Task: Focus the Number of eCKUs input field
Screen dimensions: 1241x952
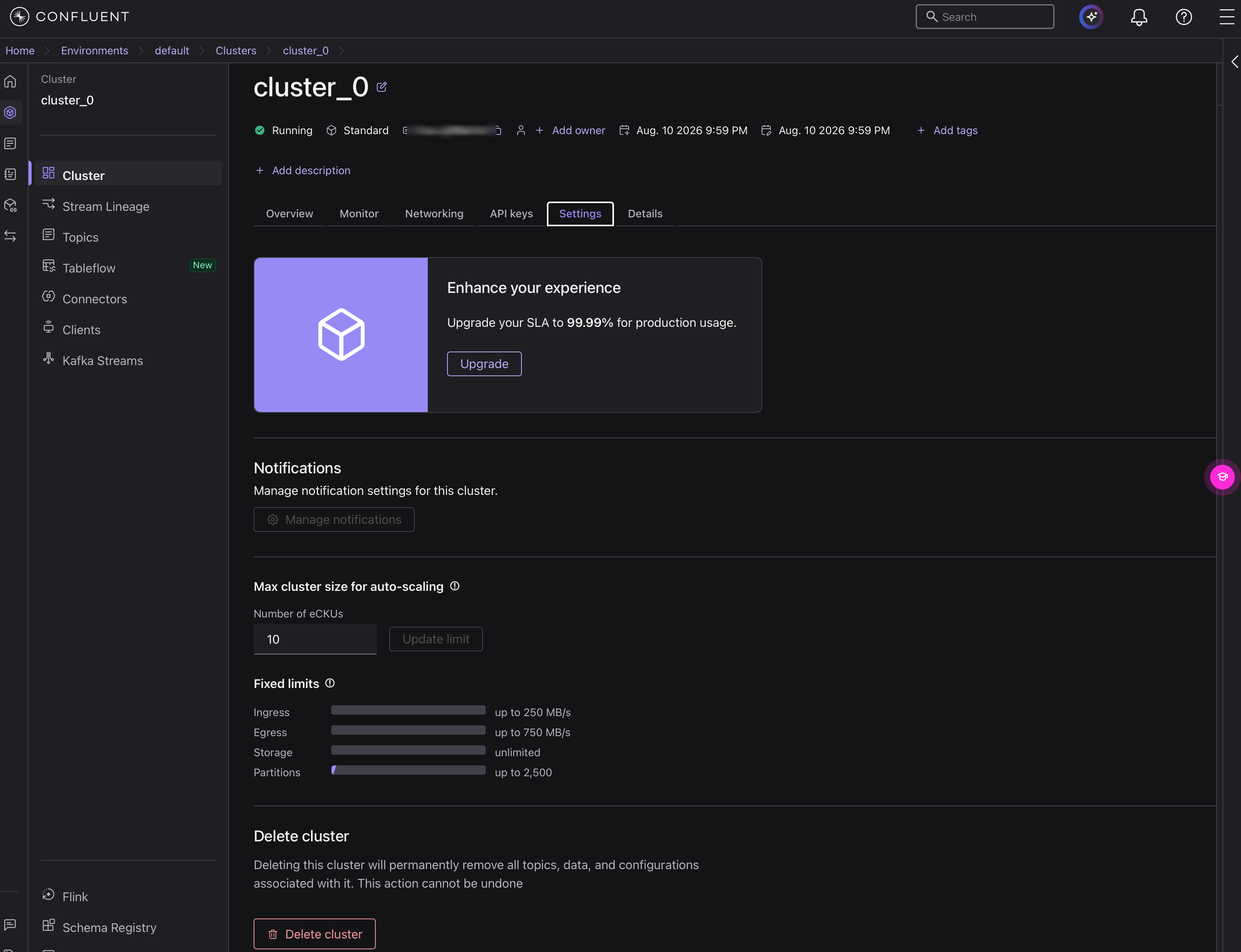Action: pos(315,639)
